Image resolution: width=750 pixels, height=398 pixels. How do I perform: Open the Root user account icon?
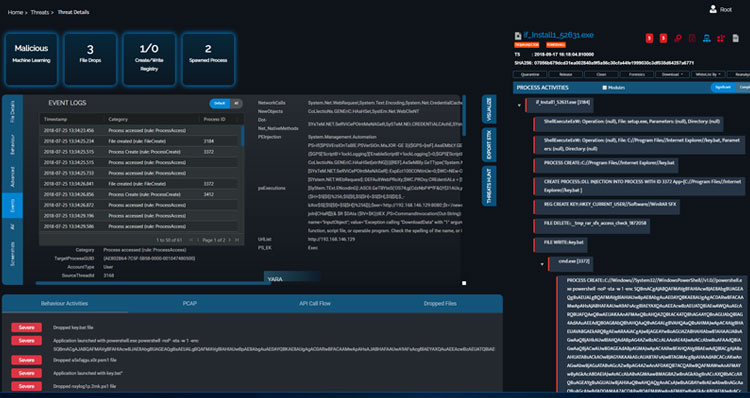[x=713, y=9]
